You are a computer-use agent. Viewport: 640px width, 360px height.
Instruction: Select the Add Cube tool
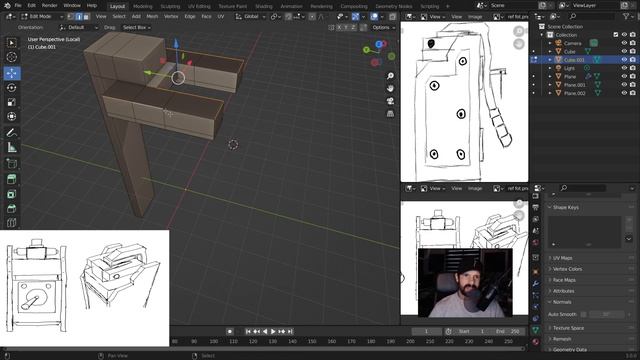click(11, 164)
